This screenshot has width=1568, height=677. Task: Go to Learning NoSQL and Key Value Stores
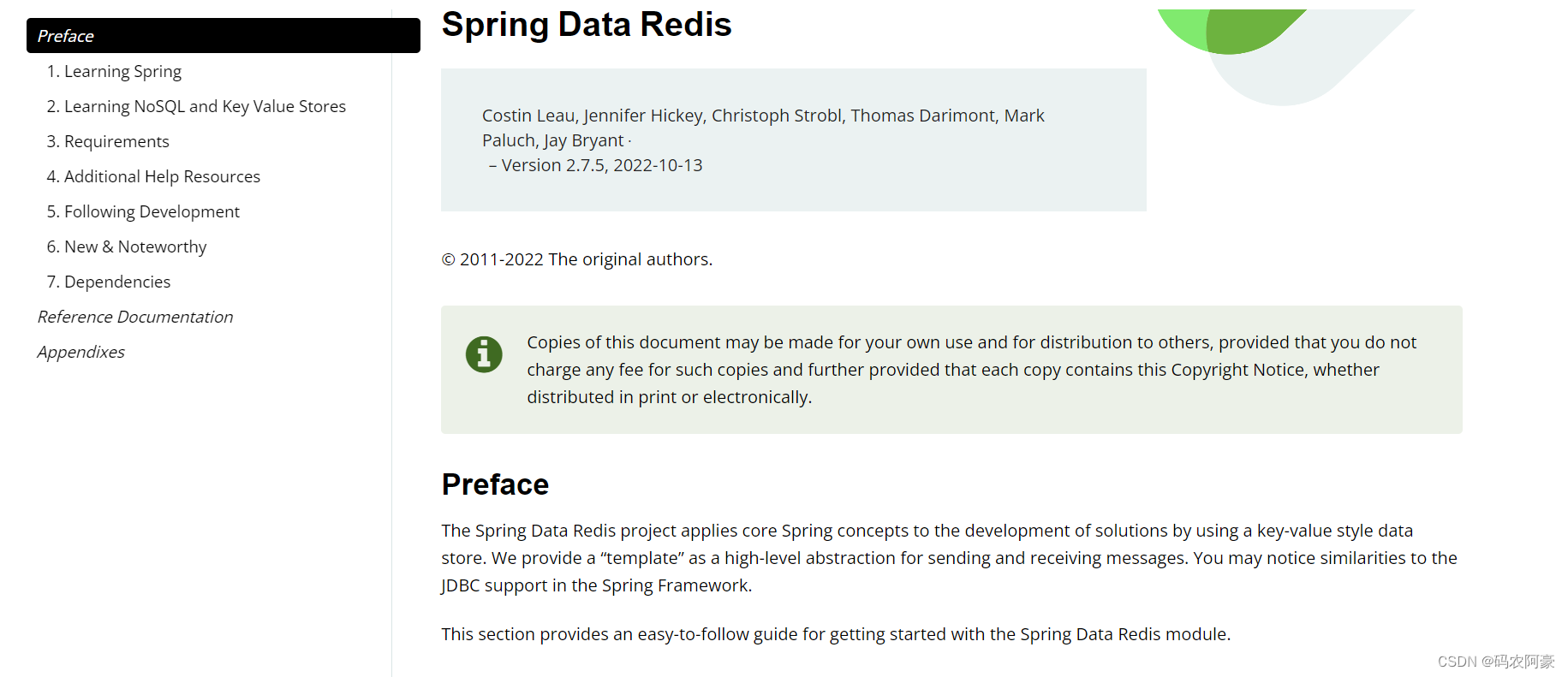(x=196, y=106)
